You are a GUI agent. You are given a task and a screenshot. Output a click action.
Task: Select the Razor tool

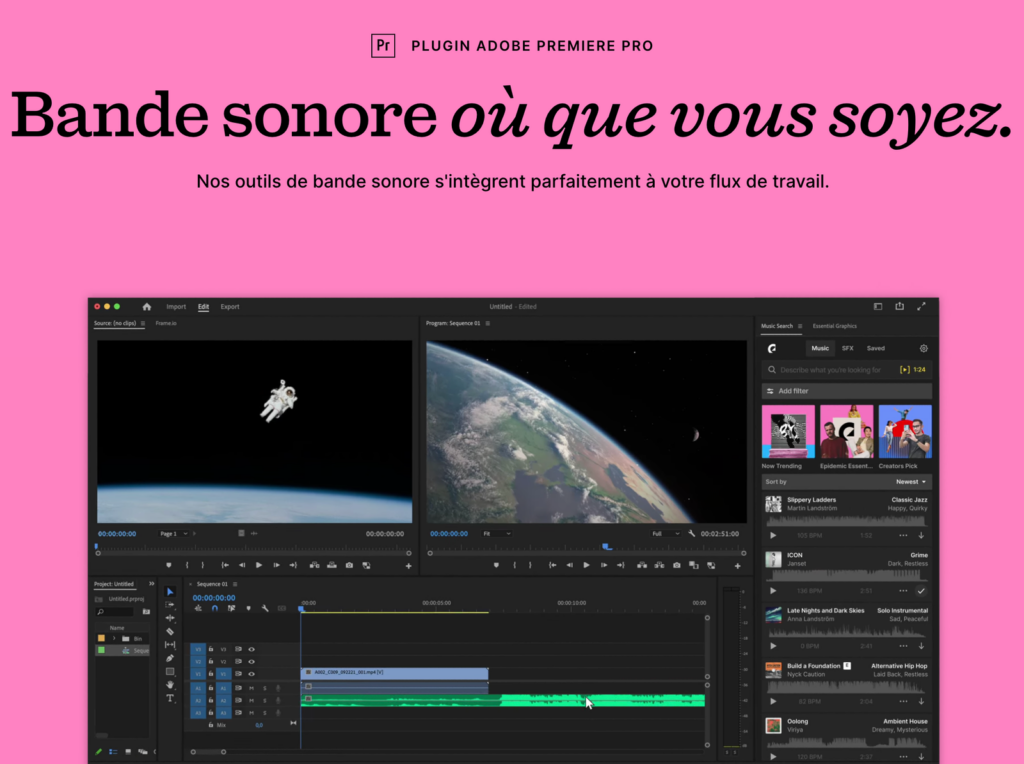170,631
